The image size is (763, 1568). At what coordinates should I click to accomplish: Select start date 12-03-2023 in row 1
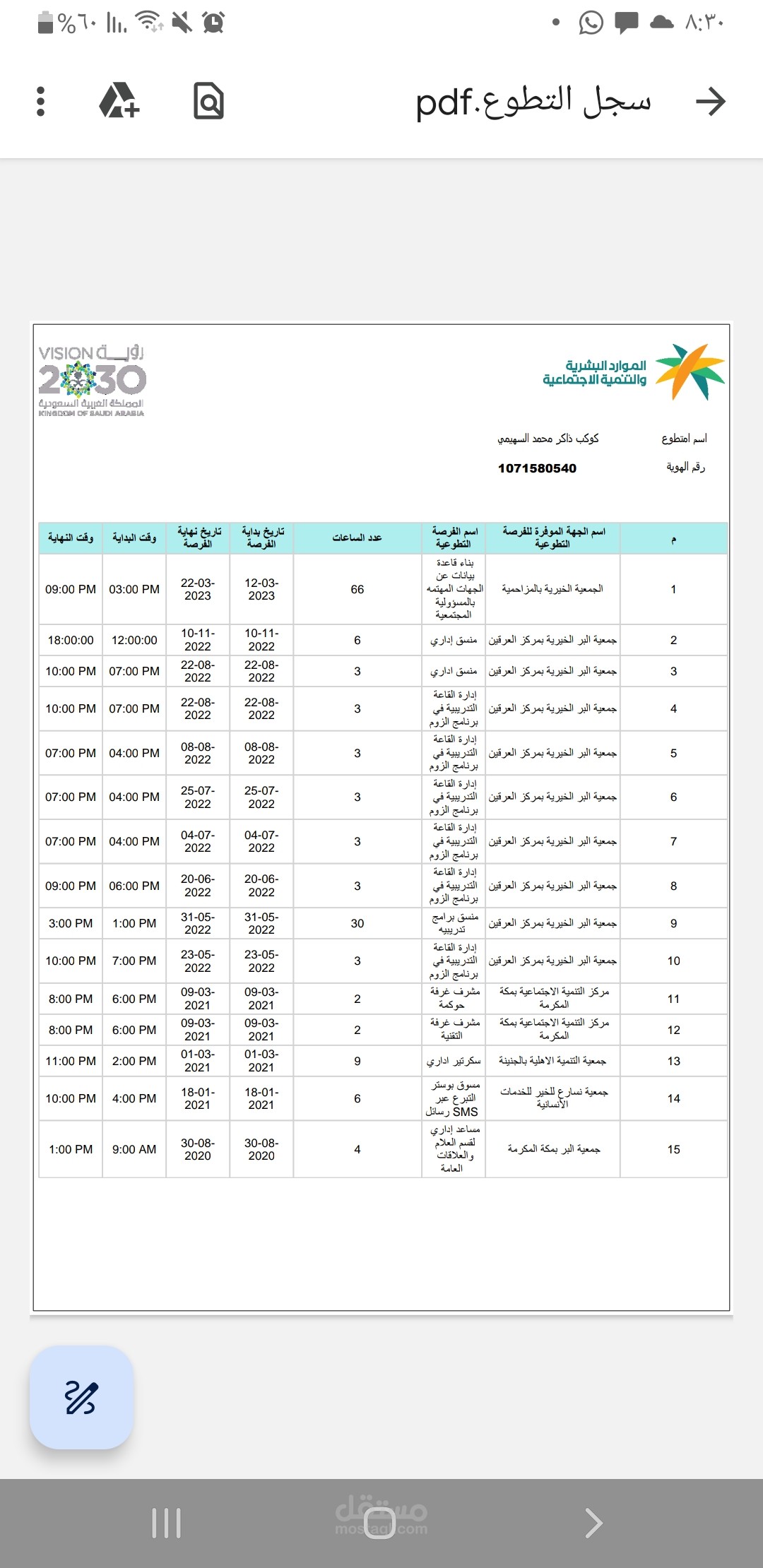click(261, 589)
